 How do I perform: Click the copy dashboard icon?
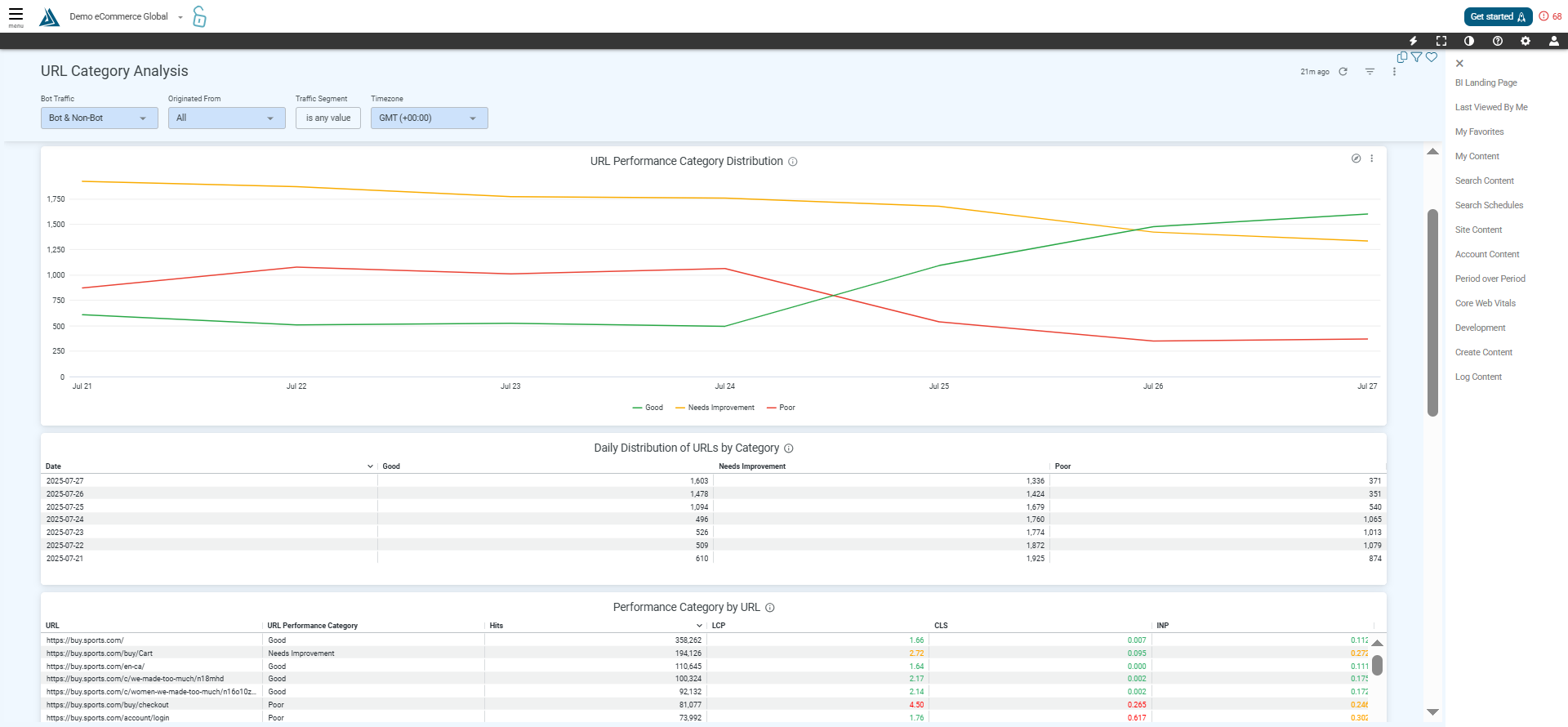[x=1402, y=57]
